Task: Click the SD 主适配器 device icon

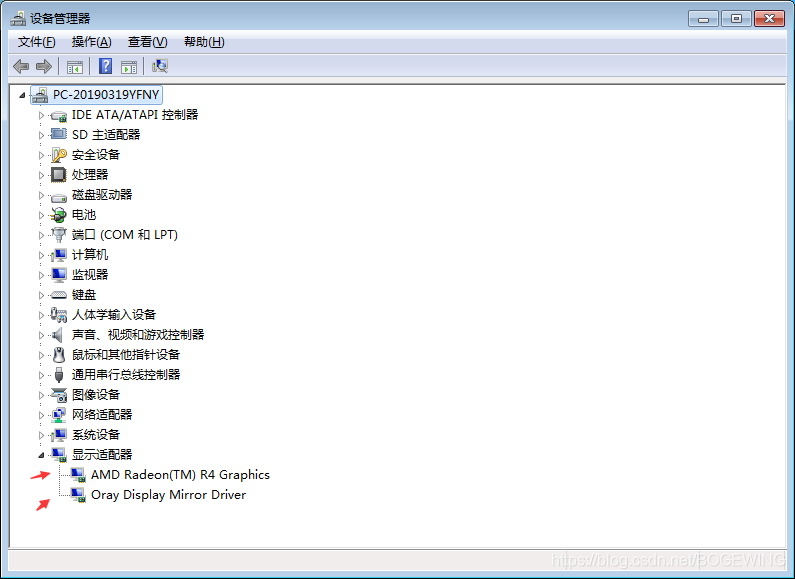Action: 59,134
